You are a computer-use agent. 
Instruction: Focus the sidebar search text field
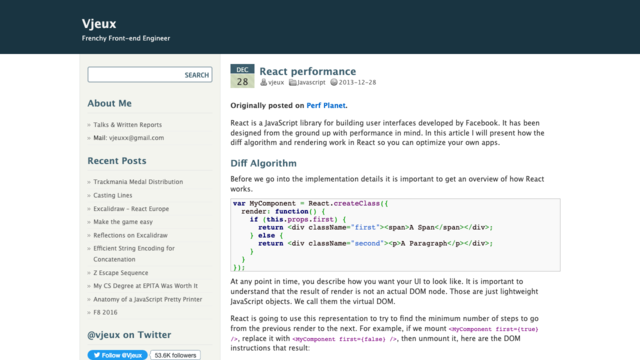135,75
